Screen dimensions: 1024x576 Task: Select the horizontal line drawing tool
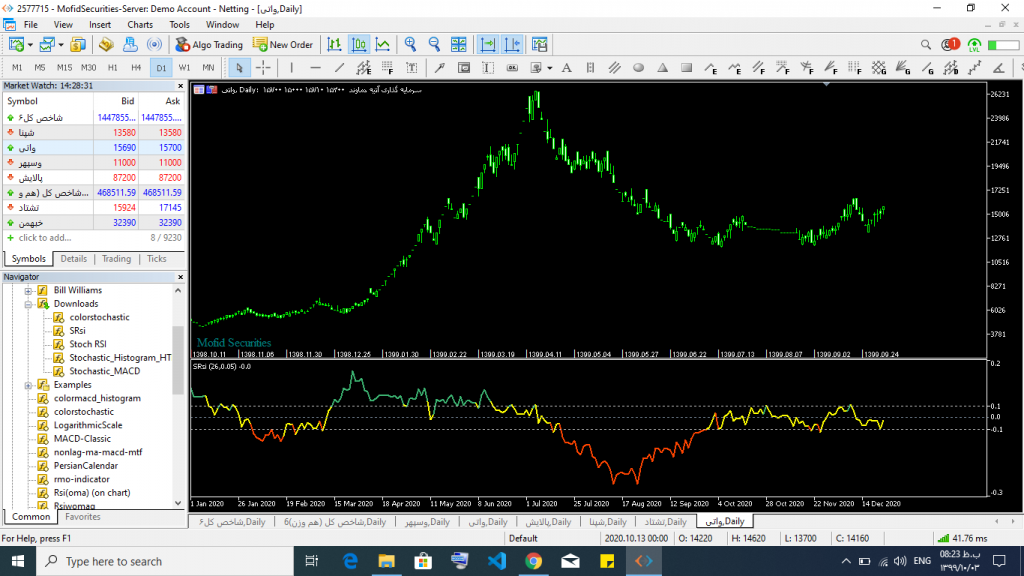tap(315, 67)
